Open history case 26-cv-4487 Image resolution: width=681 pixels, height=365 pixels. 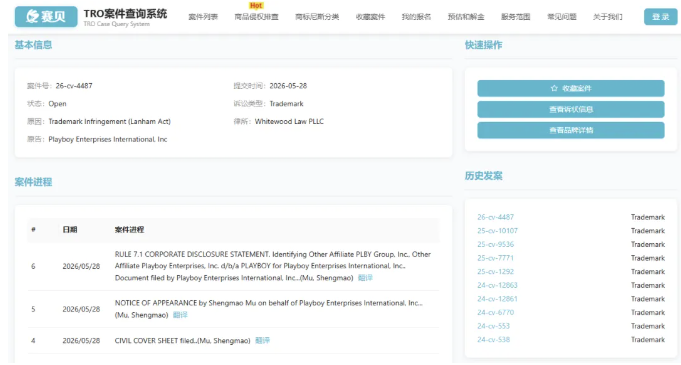tap(496, 217)
